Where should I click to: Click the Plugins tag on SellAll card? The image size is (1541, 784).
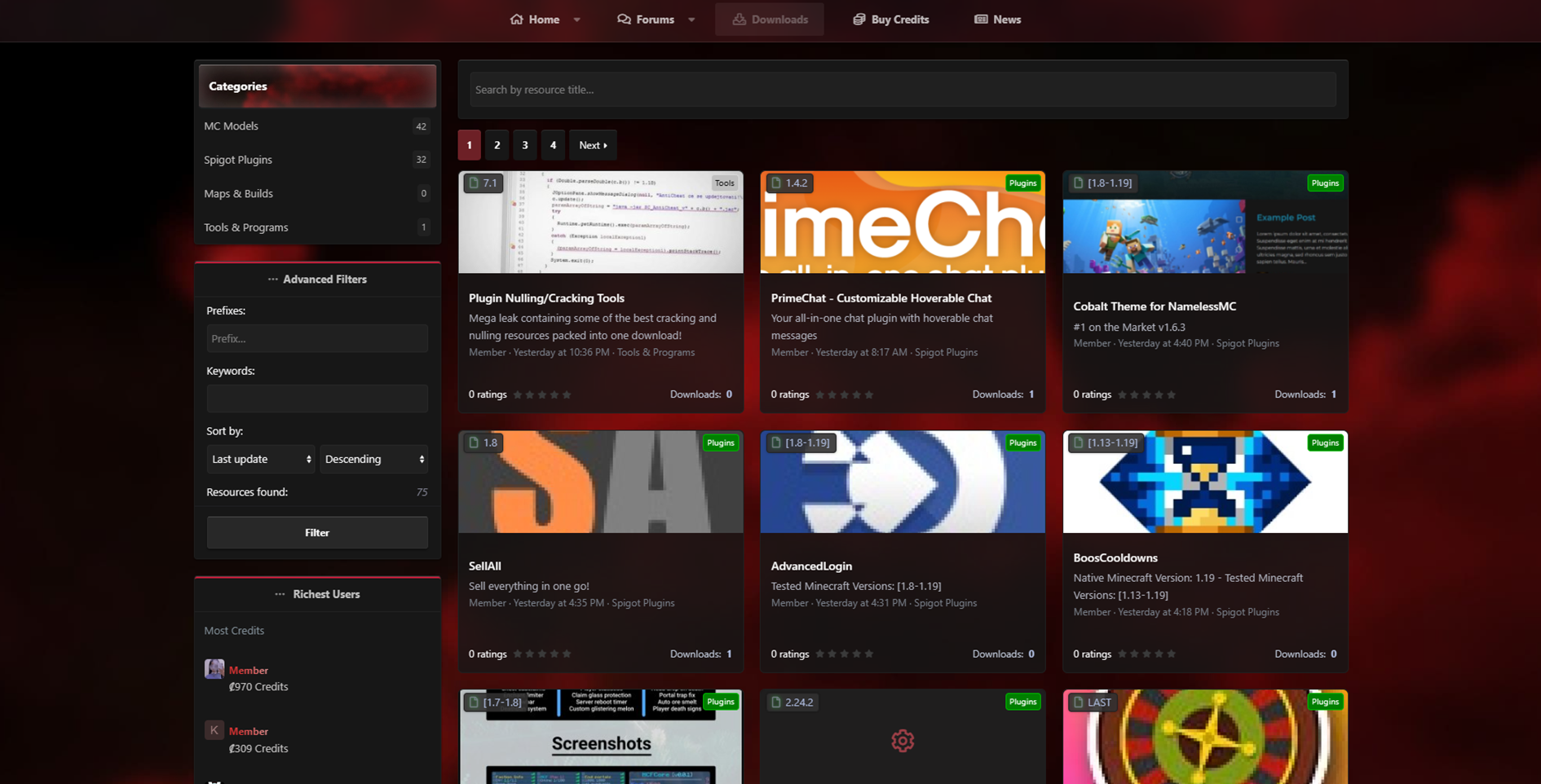coord(721,443)
